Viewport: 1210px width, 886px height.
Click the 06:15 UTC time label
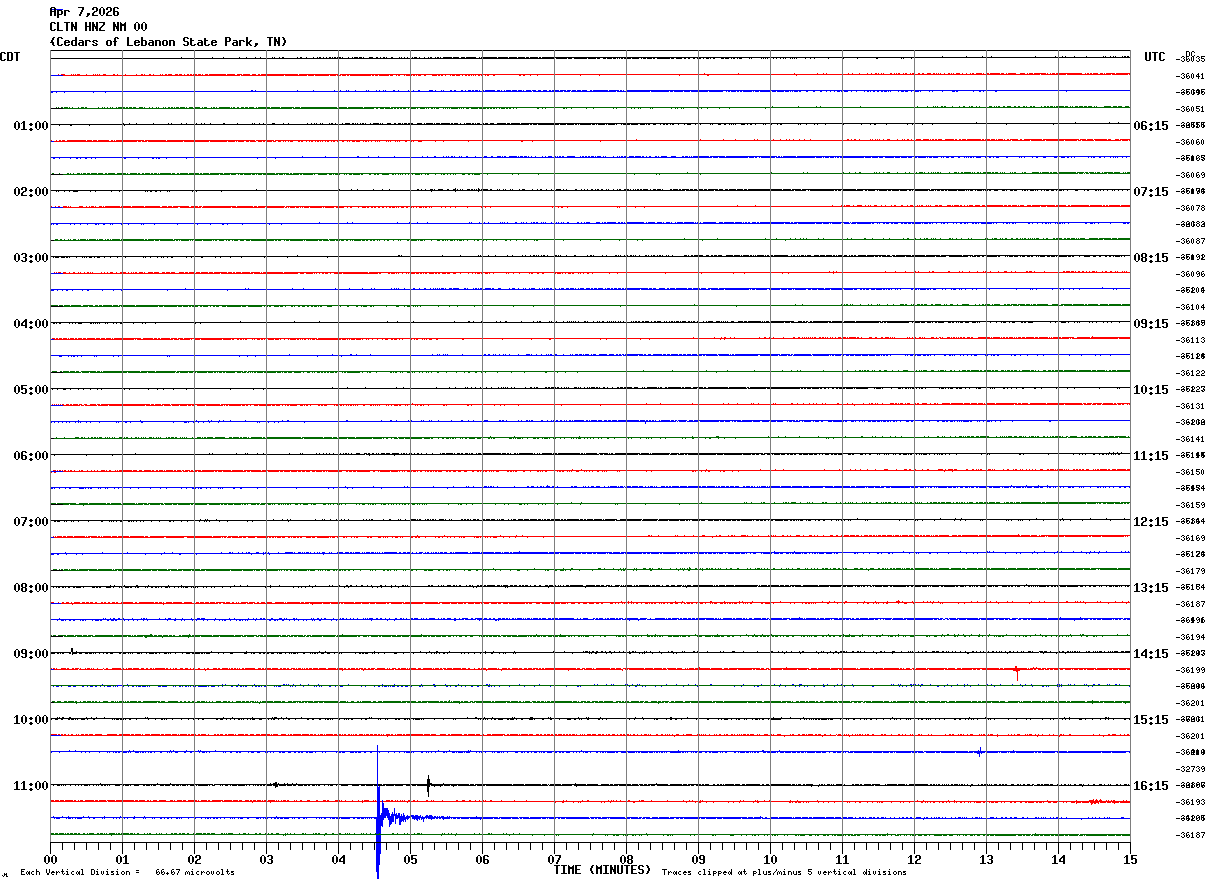click(1151, 126)
